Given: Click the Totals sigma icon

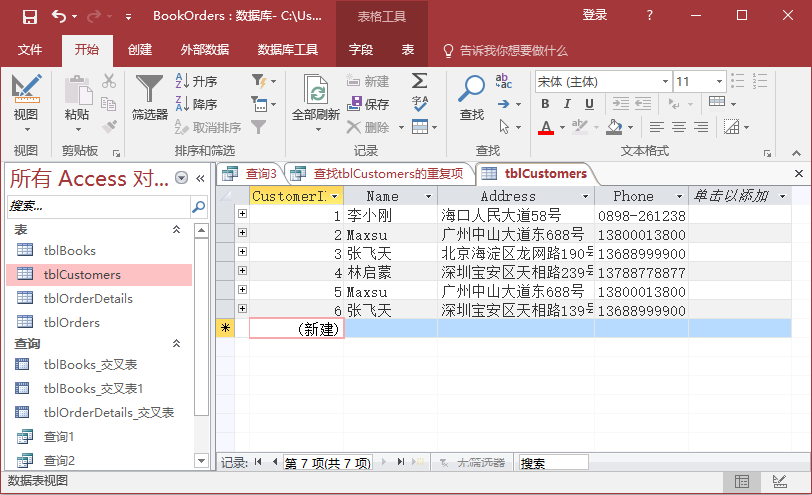Looking at the screenshot, I should point(419,81).
